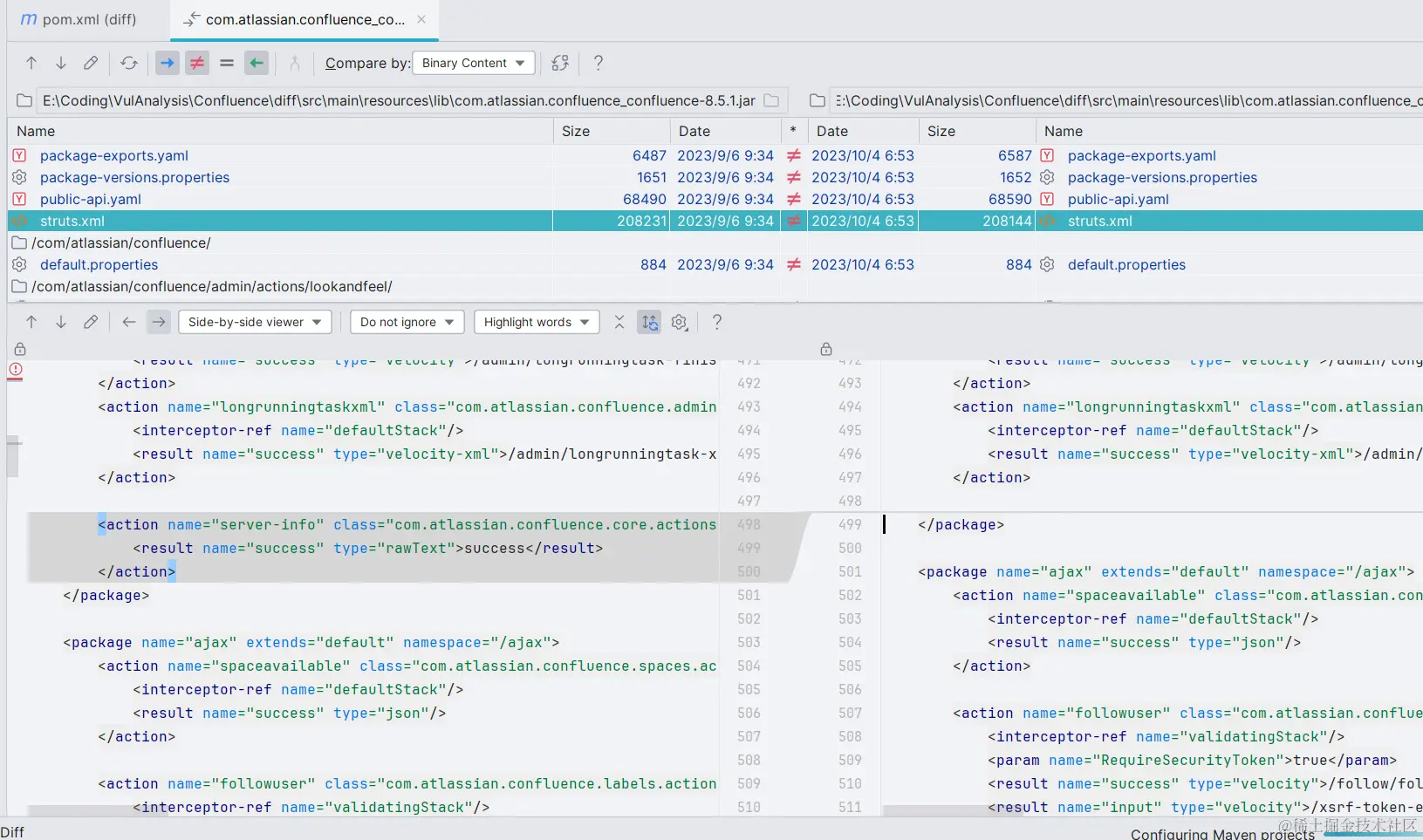Open diff viewer settings gear
Image resolution: width=1423 pixels, height=840 pixels.
click(680, 322)
